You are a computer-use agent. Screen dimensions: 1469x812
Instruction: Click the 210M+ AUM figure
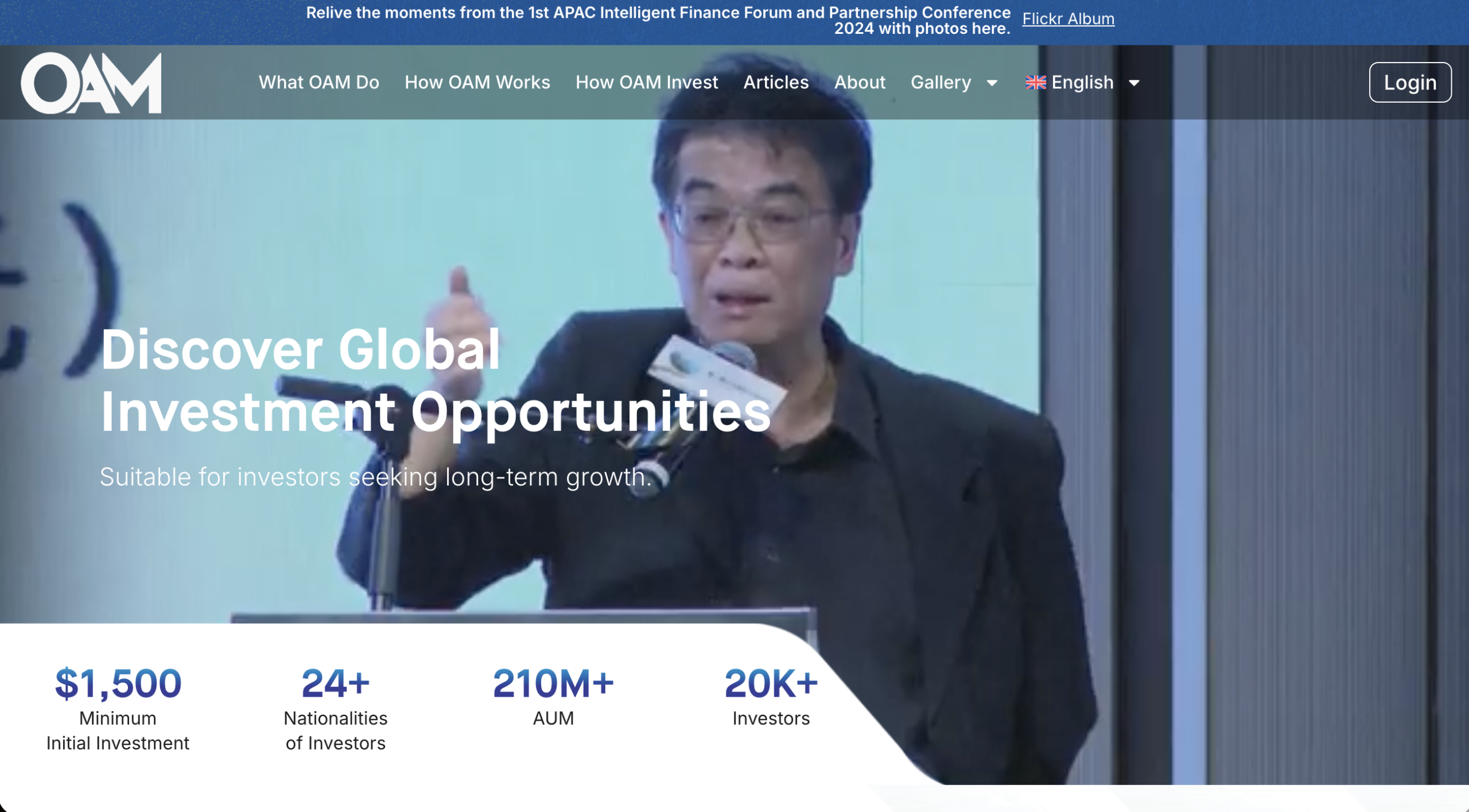coord(553,683)
